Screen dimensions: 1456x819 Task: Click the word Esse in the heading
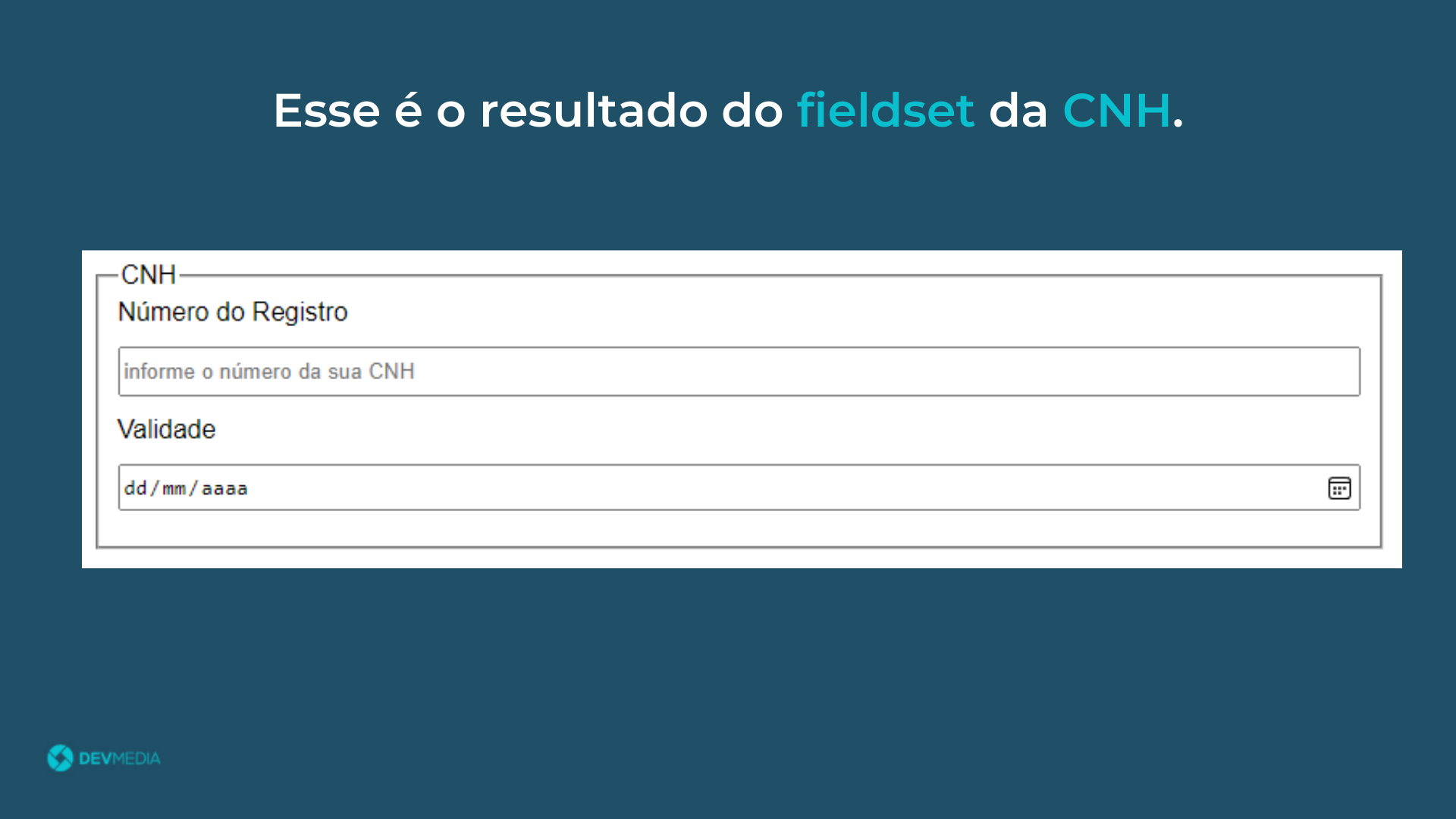click(326, 111)
